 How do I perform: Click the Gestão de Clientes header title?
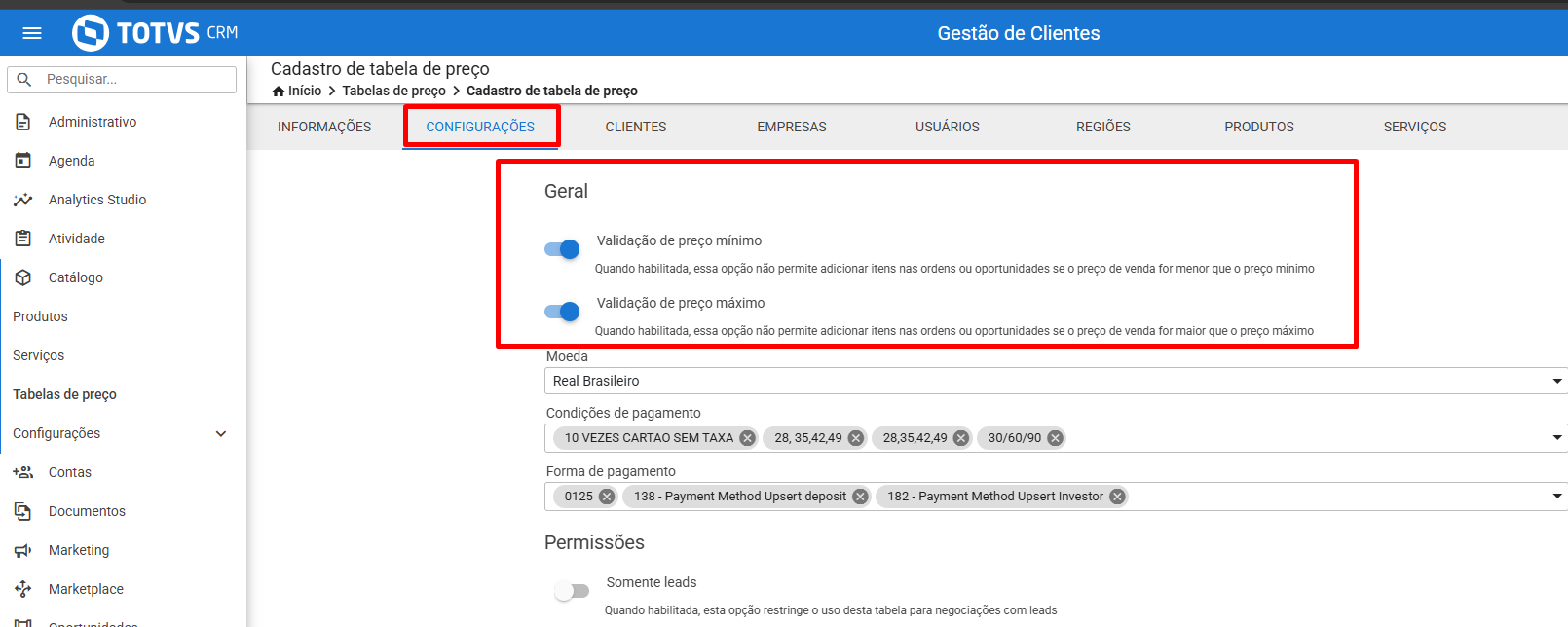pyautogui.click(x=1019, y=33)
